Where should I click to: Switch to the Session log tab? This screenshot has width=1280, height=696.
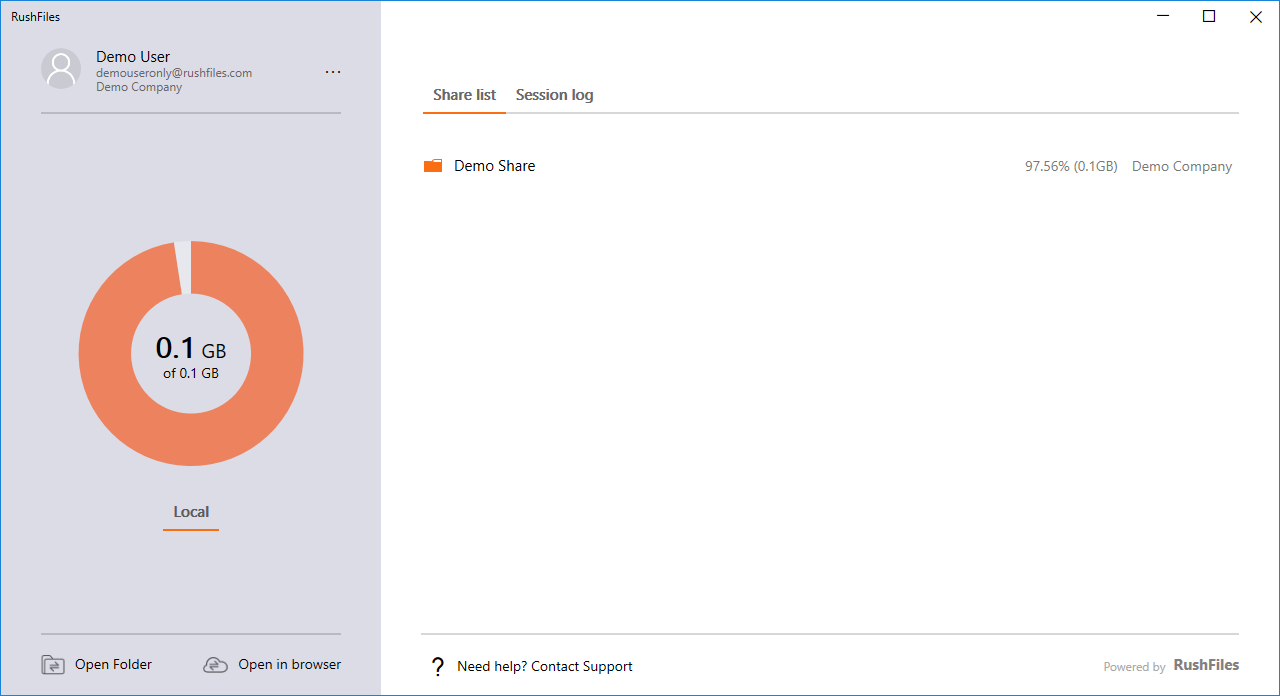pyautogui.click(x=554, y=95)
